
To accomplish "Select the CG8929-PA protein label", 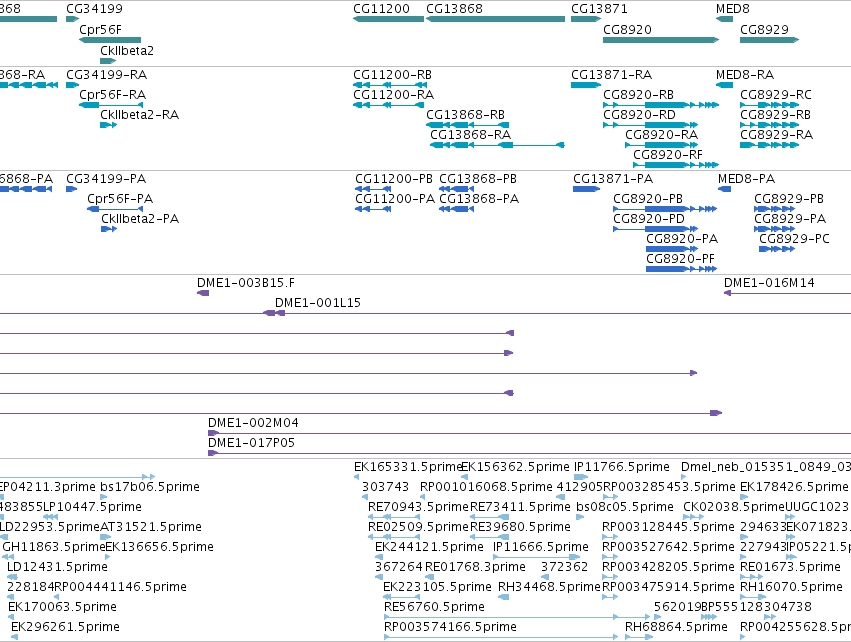I will 790,219.
